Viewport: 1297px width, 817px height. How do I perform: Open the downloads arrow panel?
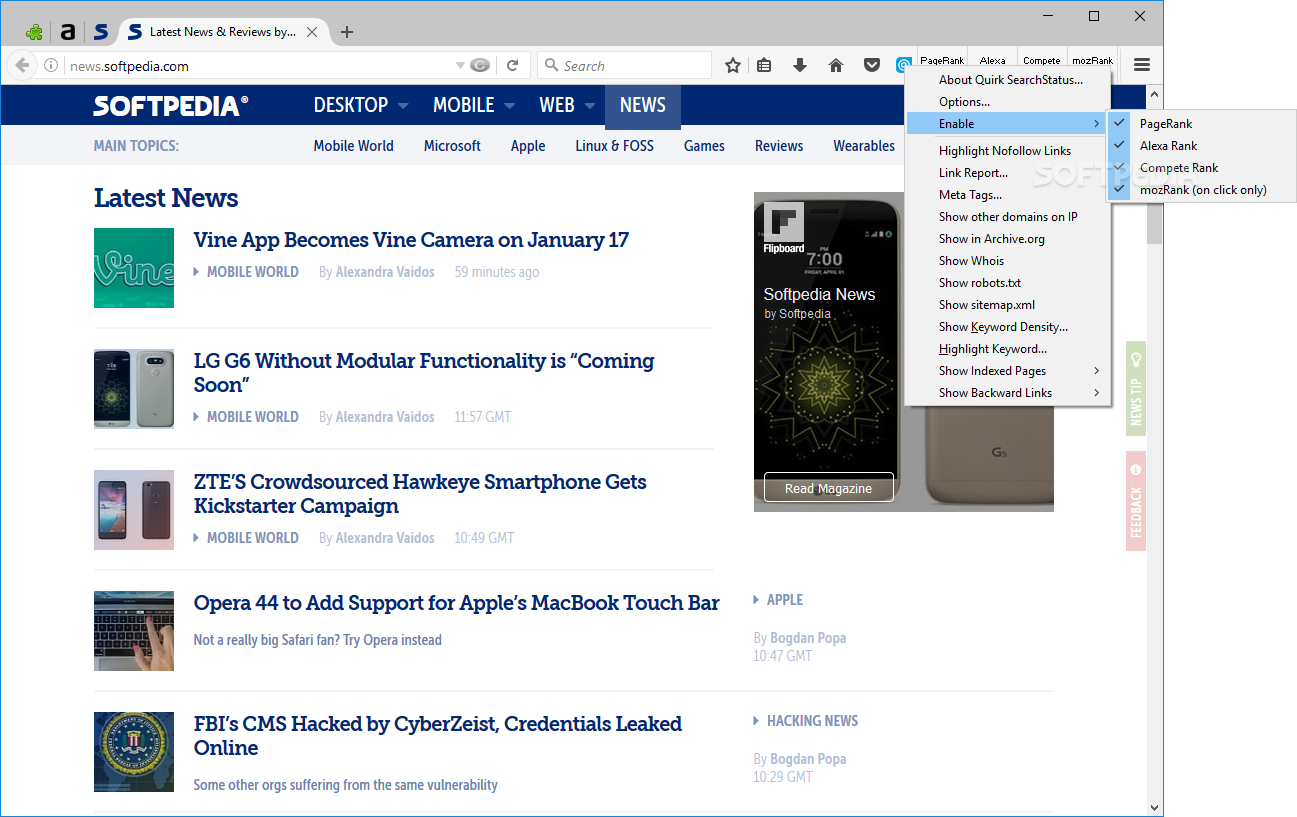(800, 66)
